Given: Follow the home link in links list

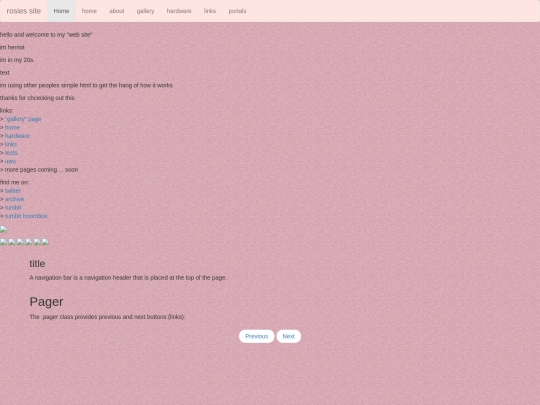Looking at the screenshot, I should tap(12, 127).
